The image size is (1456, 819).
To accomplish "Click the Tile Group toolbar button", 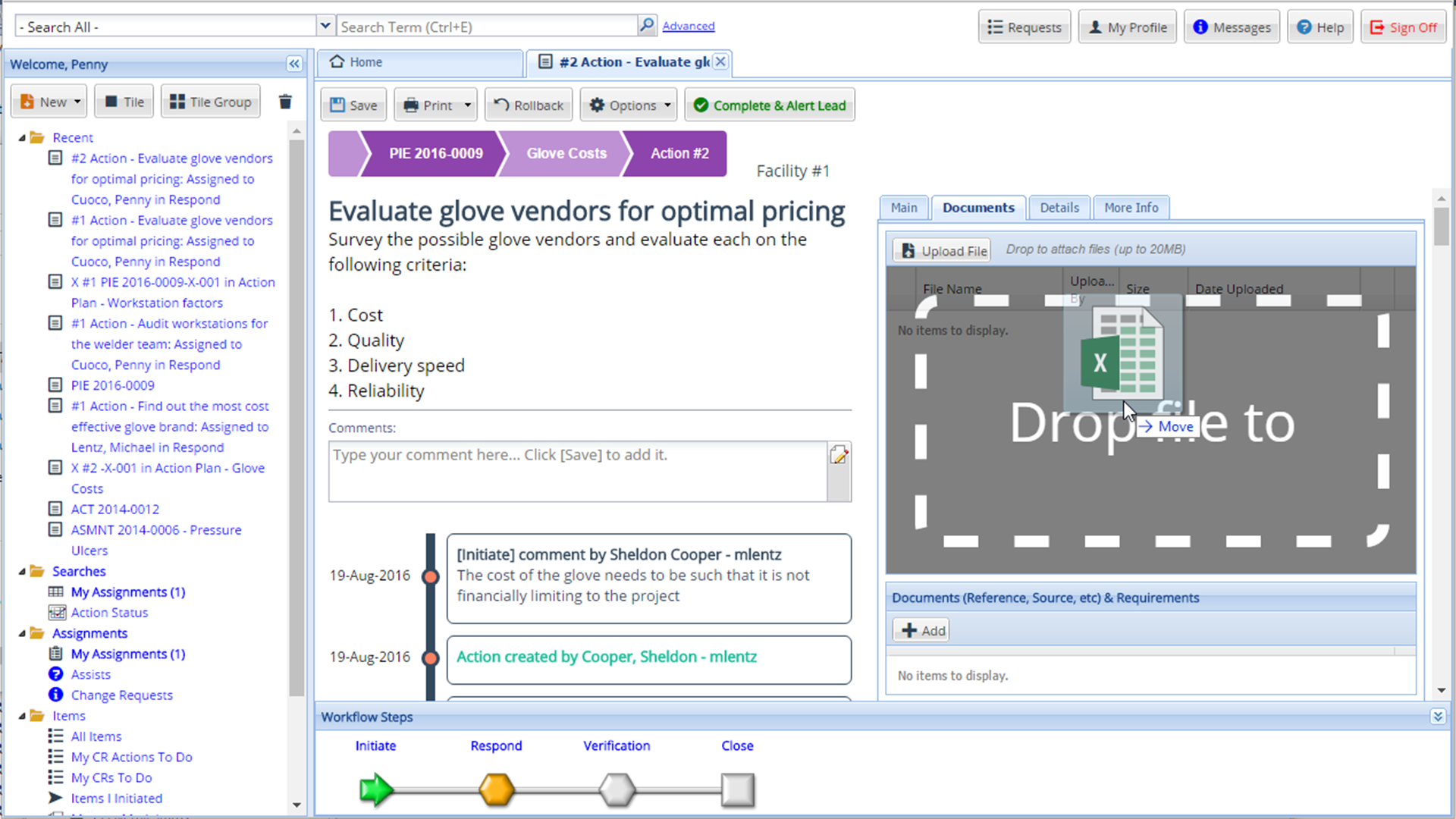I will click(211, 102).
